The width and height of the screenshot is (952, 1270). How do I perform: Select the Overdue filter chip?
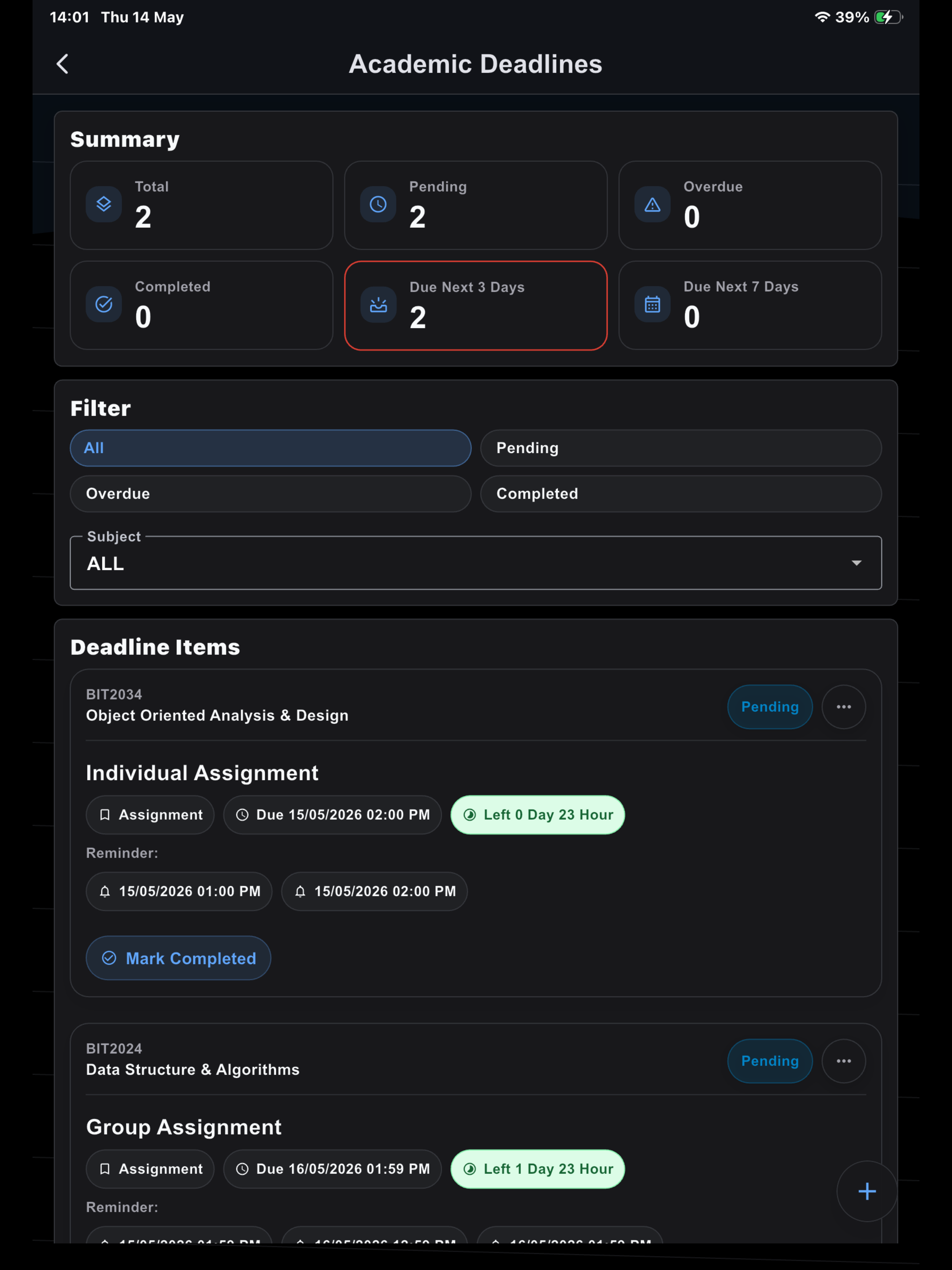pos(271,494)
